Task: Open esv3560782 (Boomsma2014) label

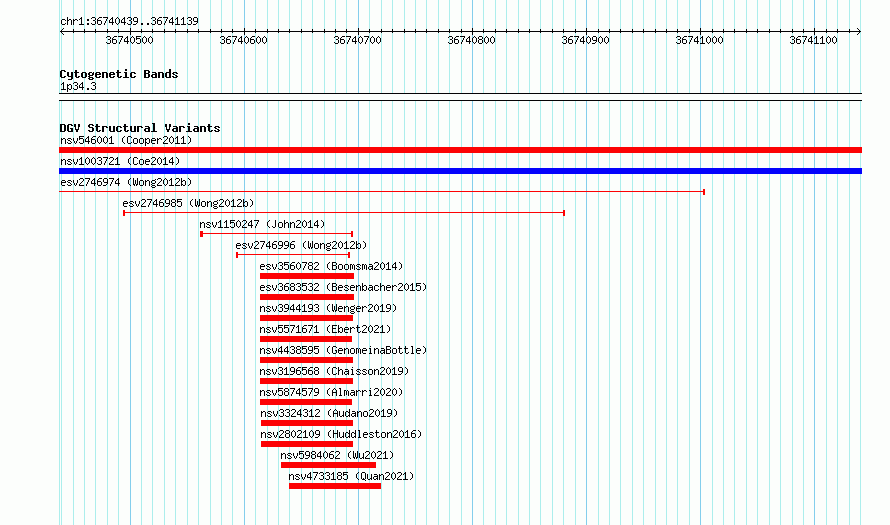Action: point(331,266)
